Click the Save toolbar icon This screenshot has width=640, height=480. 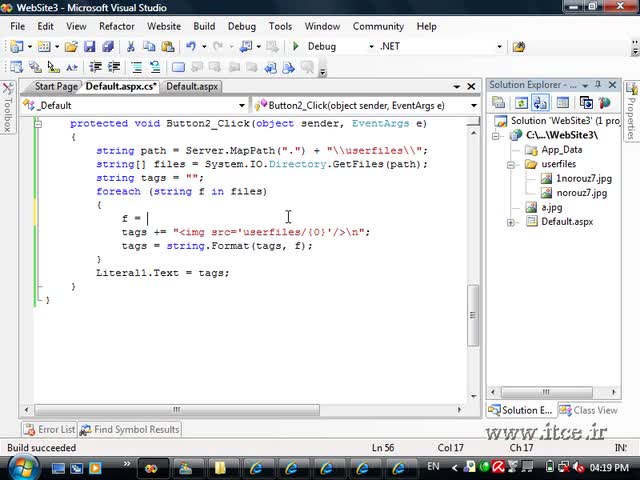click(x=89, y=47)
